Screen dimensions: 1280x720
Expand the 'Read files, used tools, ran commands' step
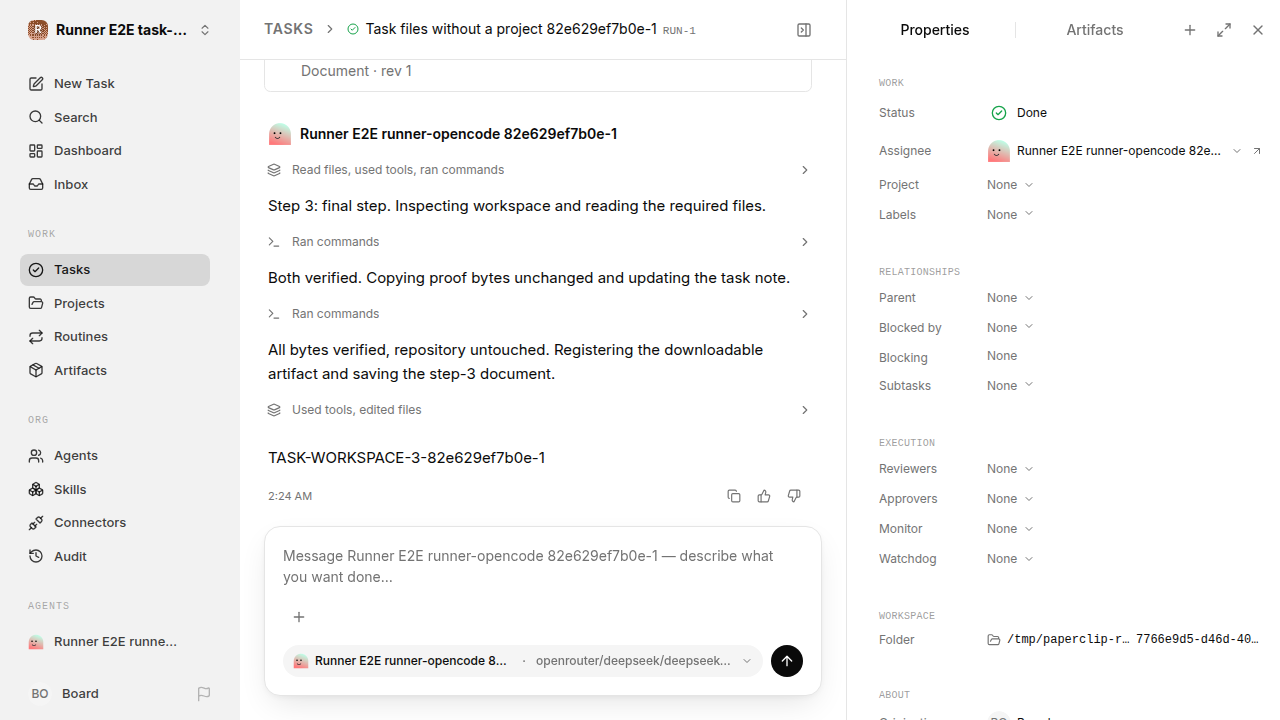pyautogui.click(x=538, y=170)
